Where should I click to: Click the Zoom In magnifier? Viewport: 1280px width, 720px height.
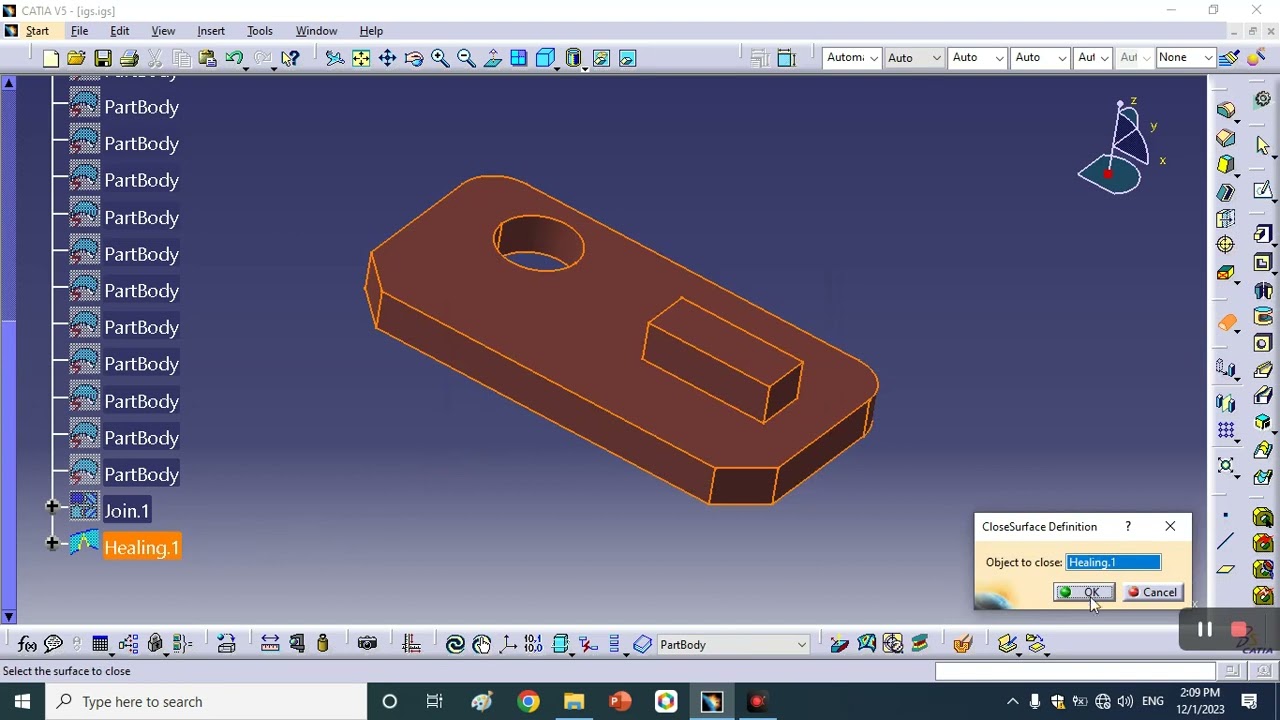point(440,58)
